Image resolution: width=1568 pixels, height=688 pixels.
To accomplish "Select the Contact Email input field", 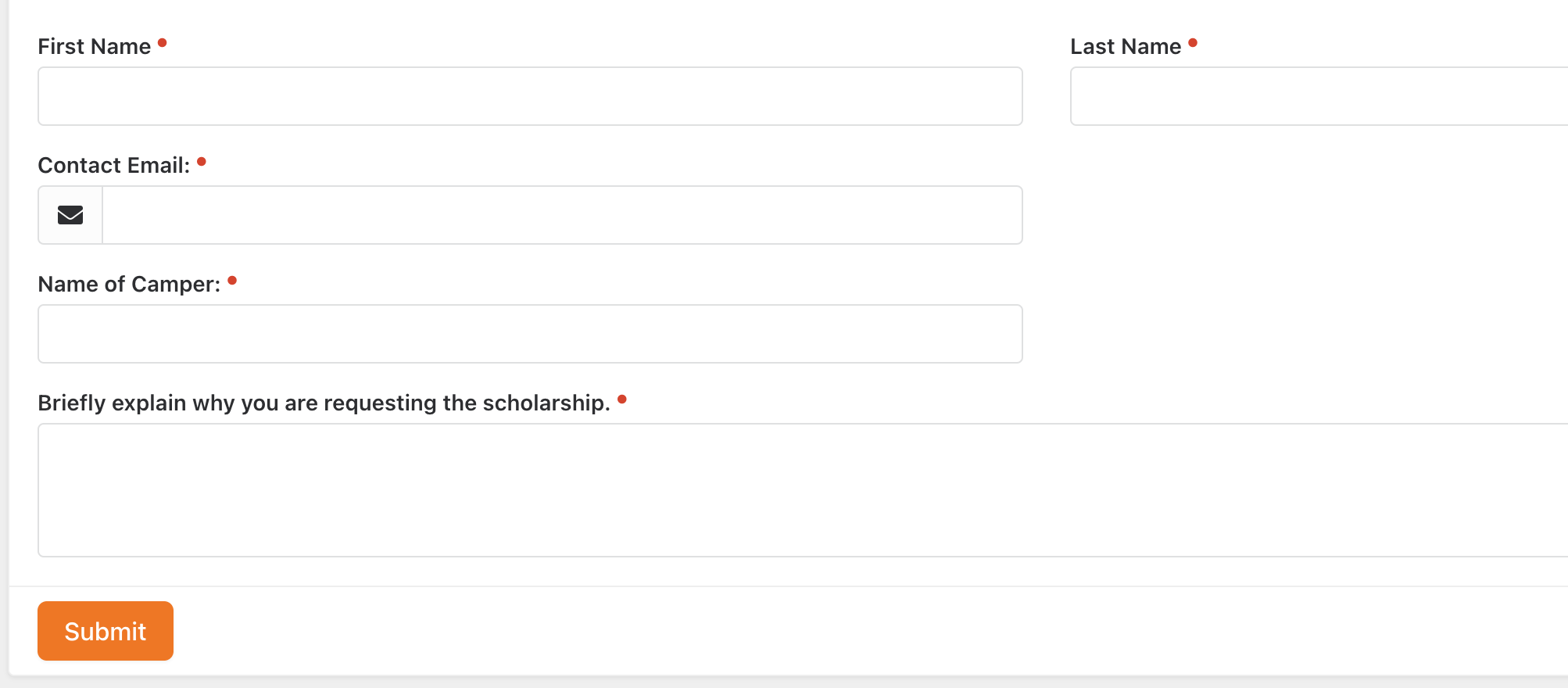I will pyautogui.click(x=561, y=215).
